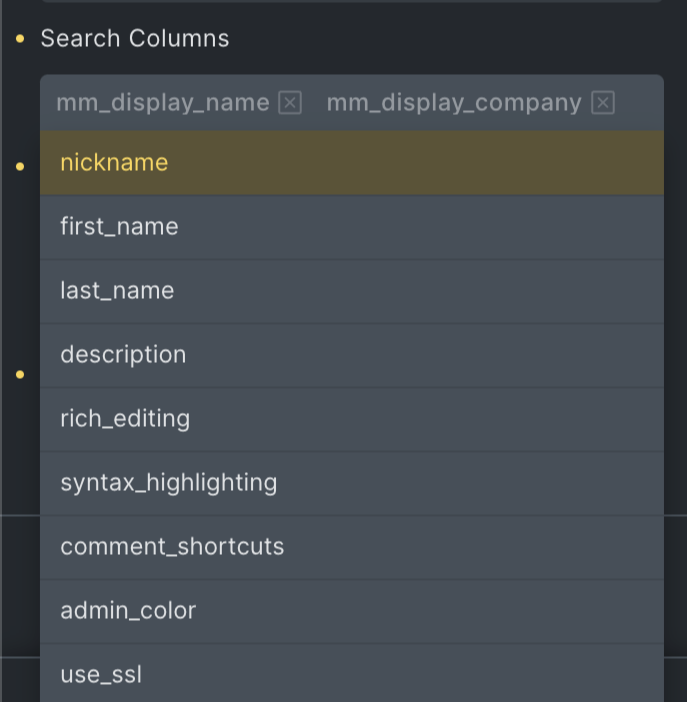The height and width of the screenshot is (702, 687).
Task: Remove the mm_display_name tag
Action: (290, 103)
